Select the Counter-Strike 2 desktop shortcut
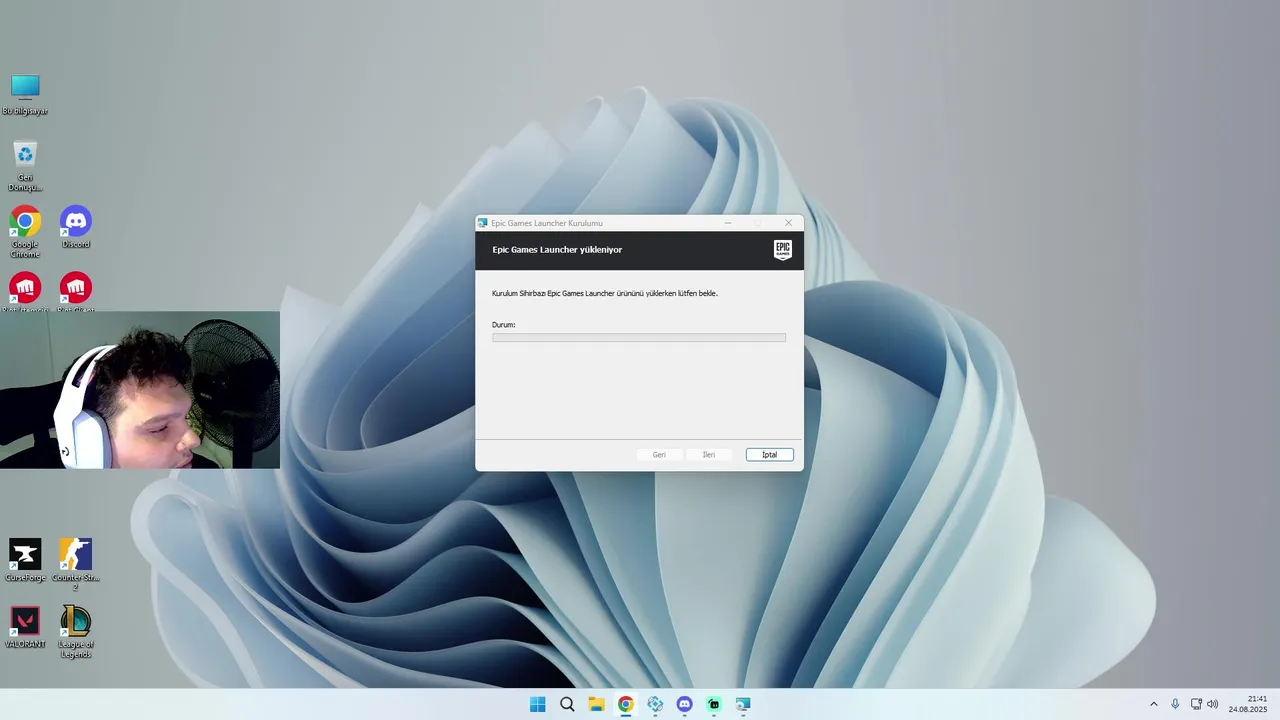The height and width of the screenshot is (720, 1280). (x=76, y=565)
